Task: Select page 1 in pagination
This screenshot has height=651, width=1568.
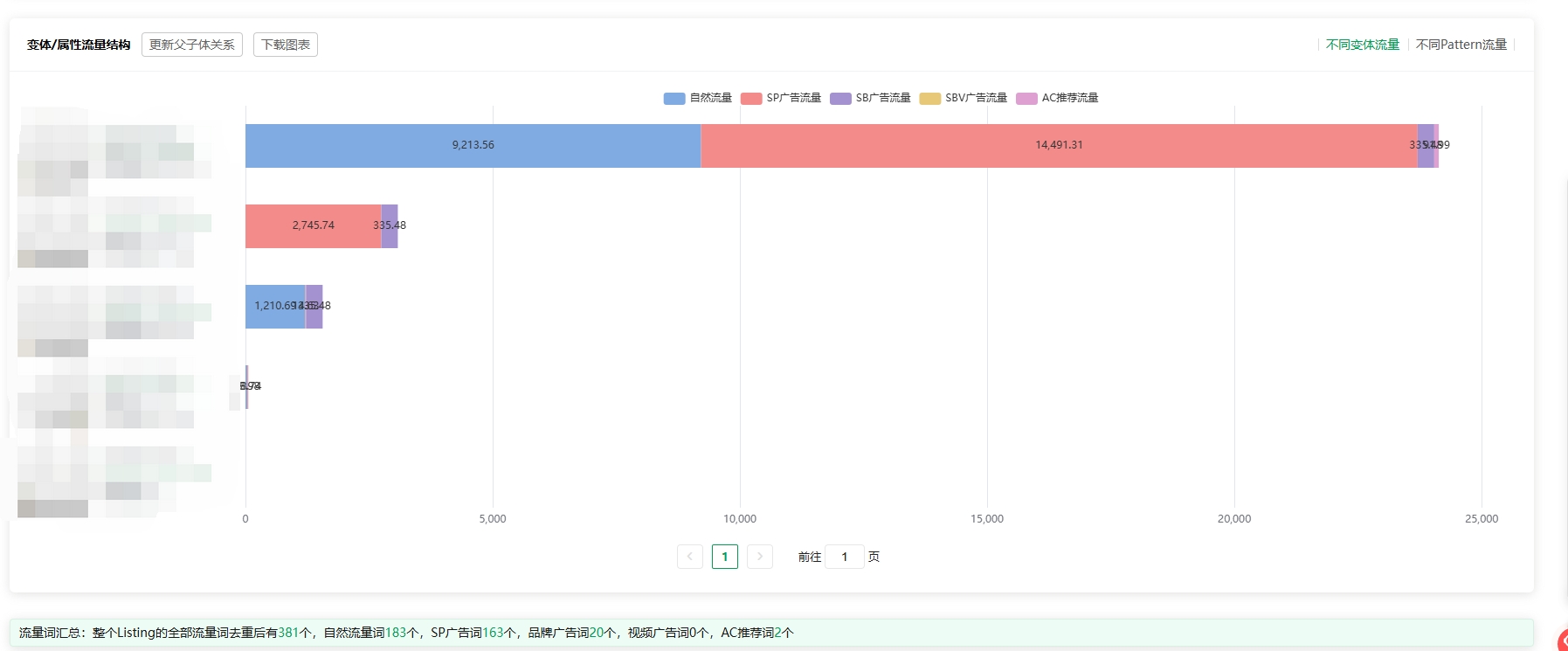Action: (725, 557)
